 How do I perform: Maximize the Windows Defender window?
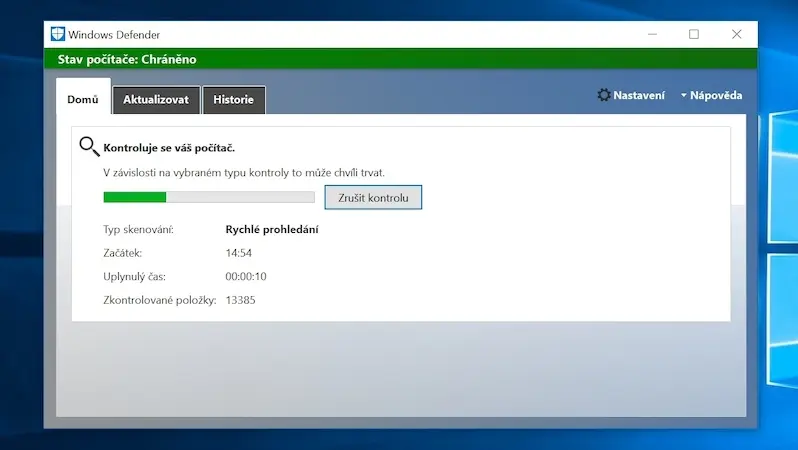coord(694,34)
